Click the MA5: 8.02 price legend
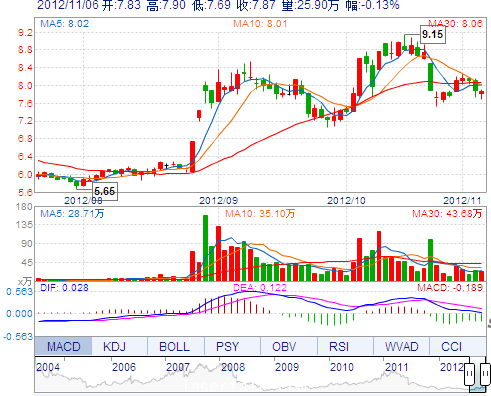The image size is (491, 396). [65, 24]
